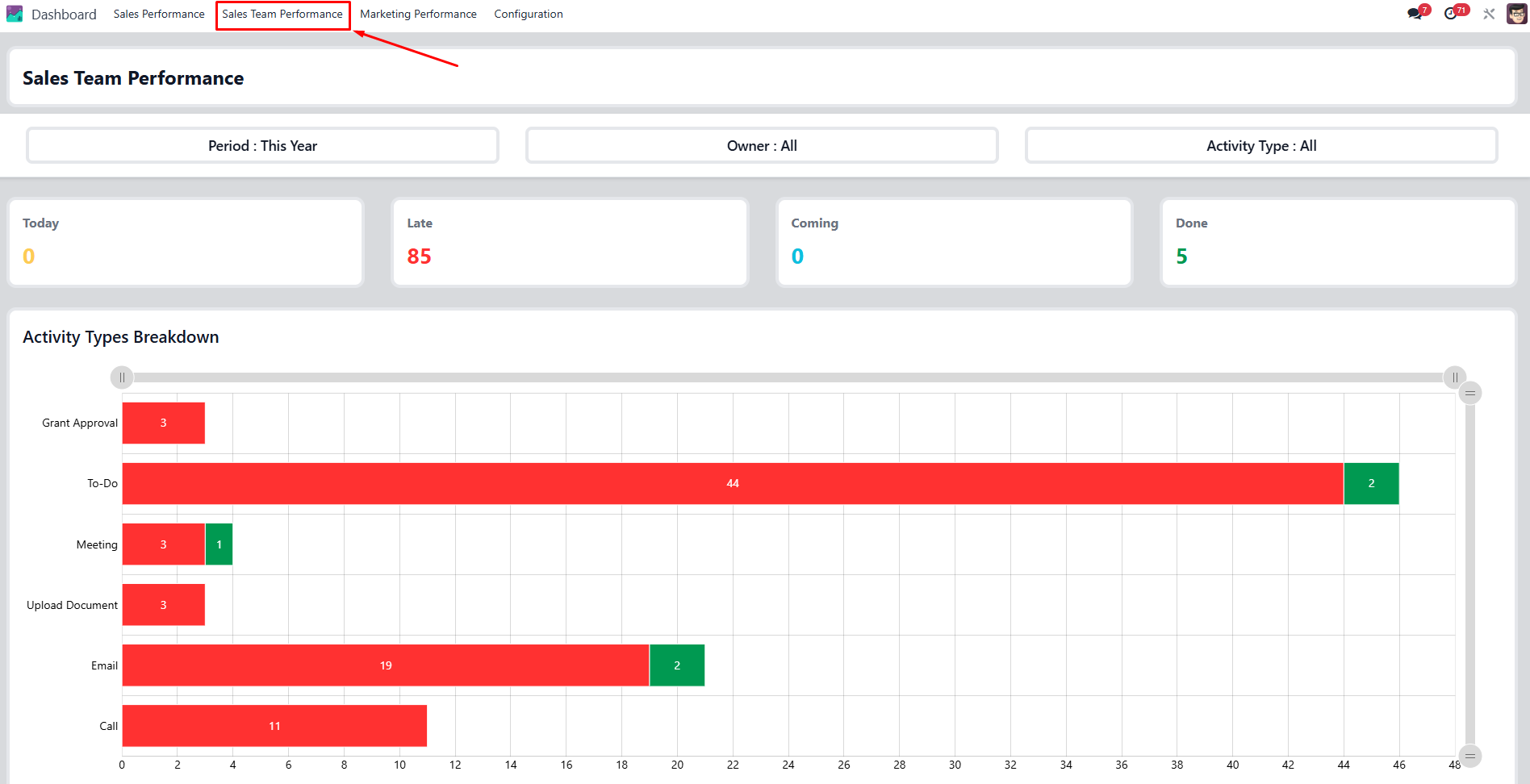Open the chat conversations icon with badge 7
Viewport: 1530px width, 784px height.
1415,14
